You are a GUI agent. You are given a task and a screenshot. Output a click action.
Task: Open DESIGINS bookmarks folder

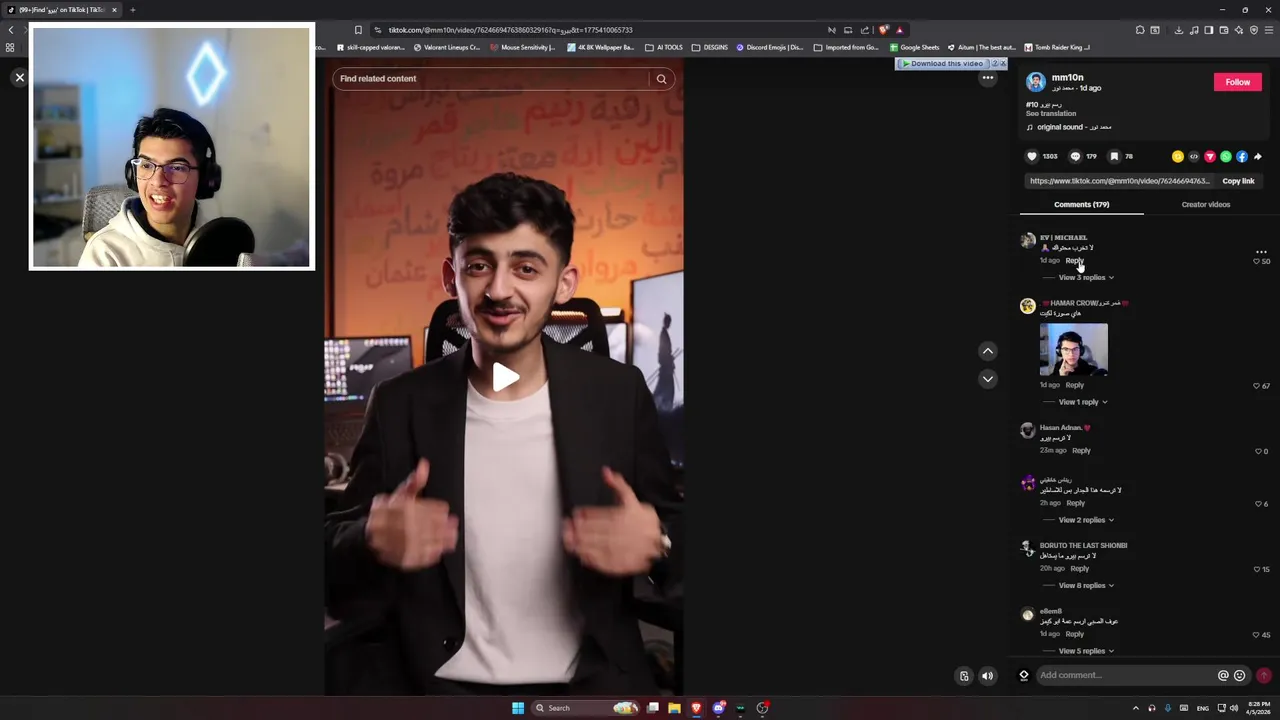coord(710,47)
